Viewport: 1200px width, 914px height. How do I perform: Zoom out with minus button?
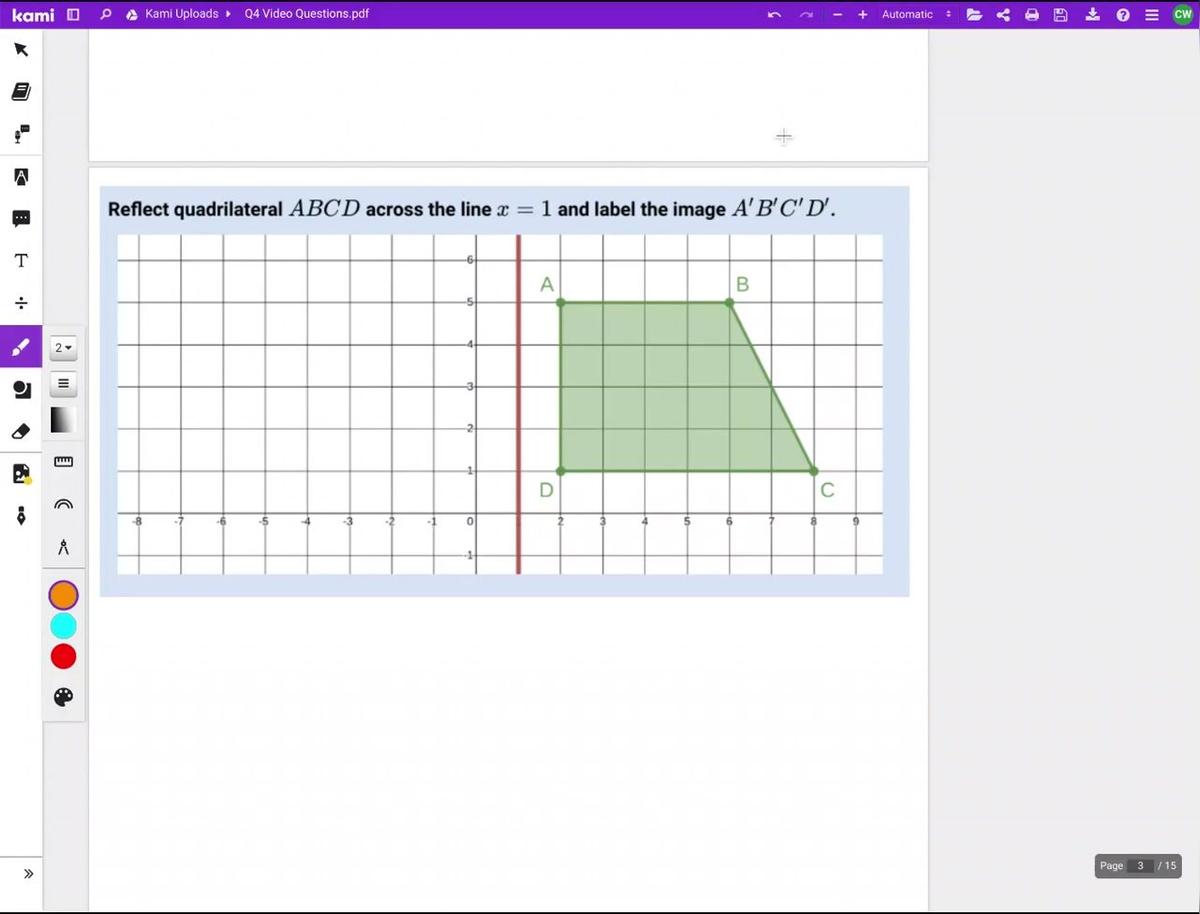[x=837, y=14]
